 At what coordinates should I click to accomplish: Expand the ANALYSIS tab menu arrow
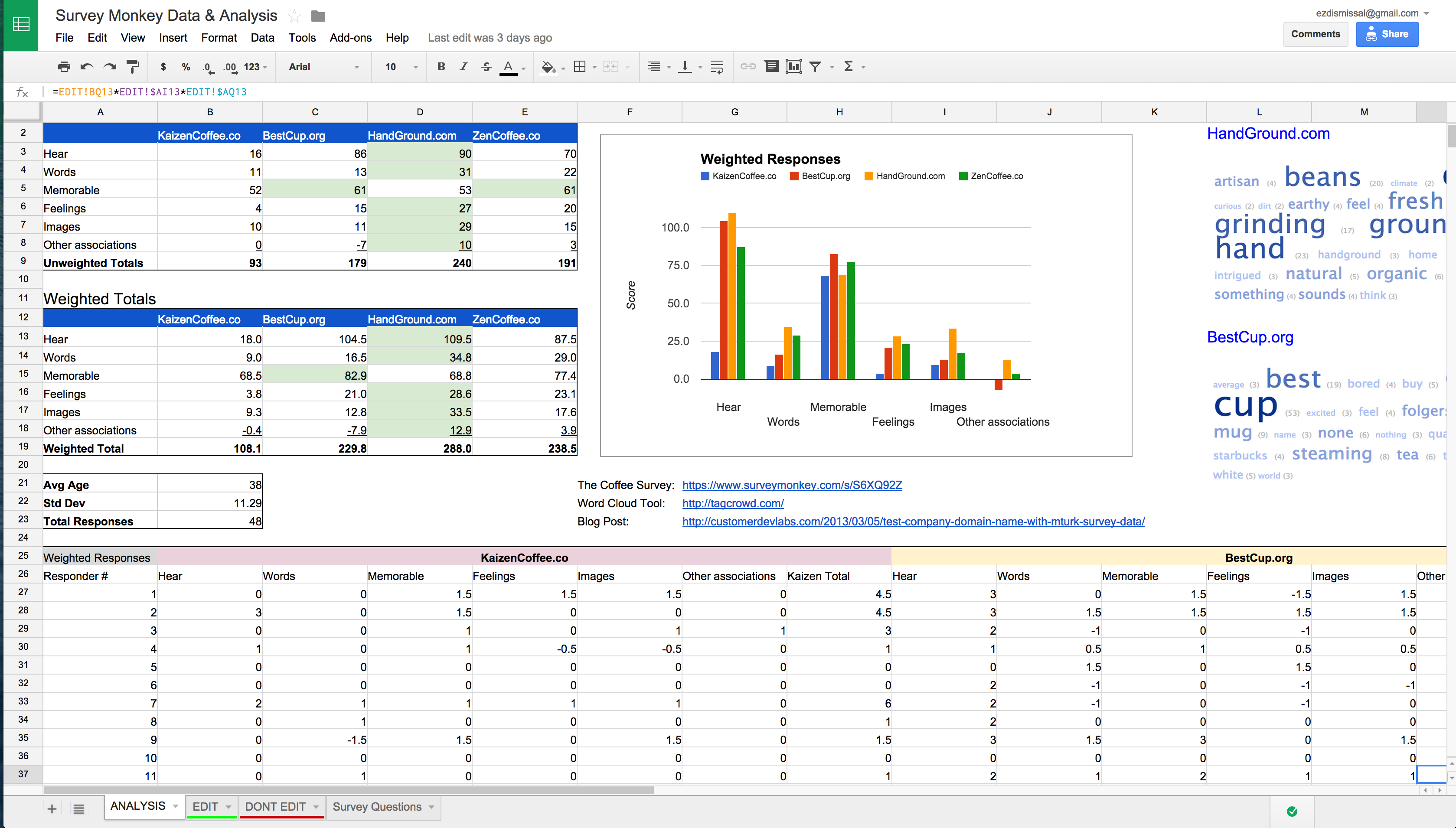[x=175, y=807]
